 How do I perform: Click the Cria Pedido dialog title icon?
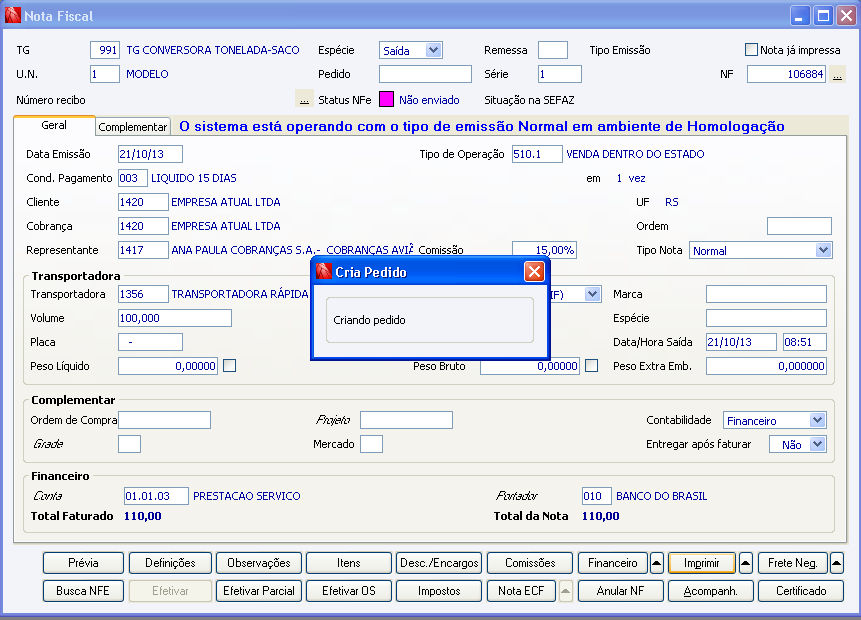pyautogui.click(x=324, y=271)
